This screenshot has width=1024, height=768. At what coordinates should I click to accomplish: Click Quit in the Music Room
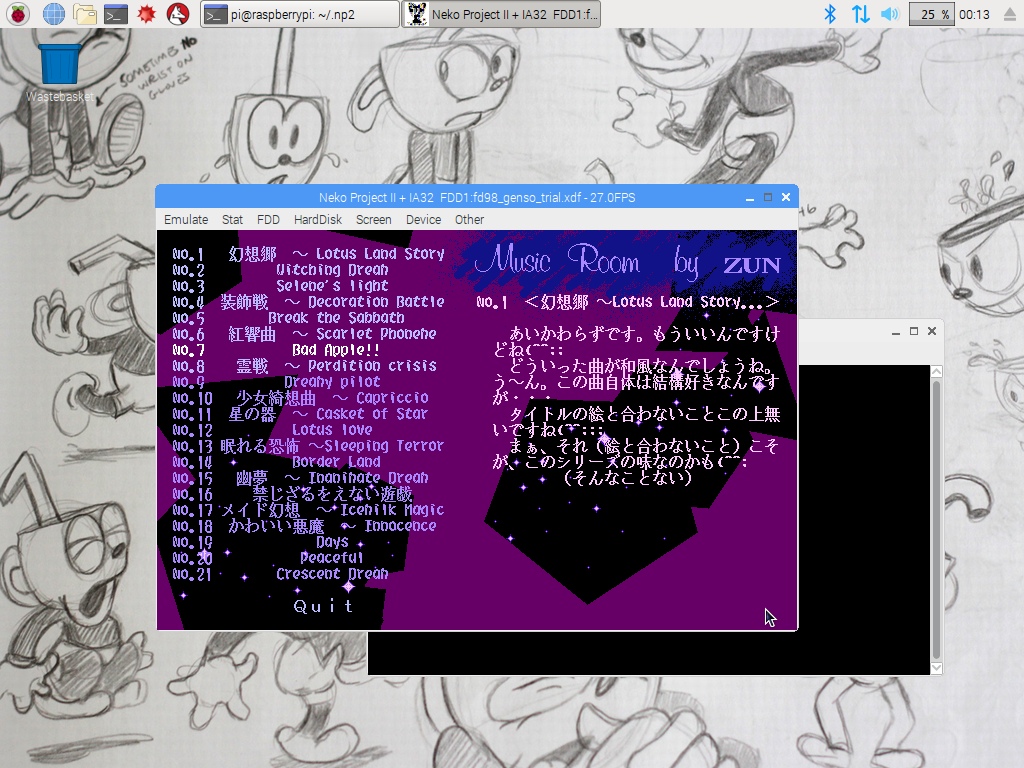click(x=324, y=607)
